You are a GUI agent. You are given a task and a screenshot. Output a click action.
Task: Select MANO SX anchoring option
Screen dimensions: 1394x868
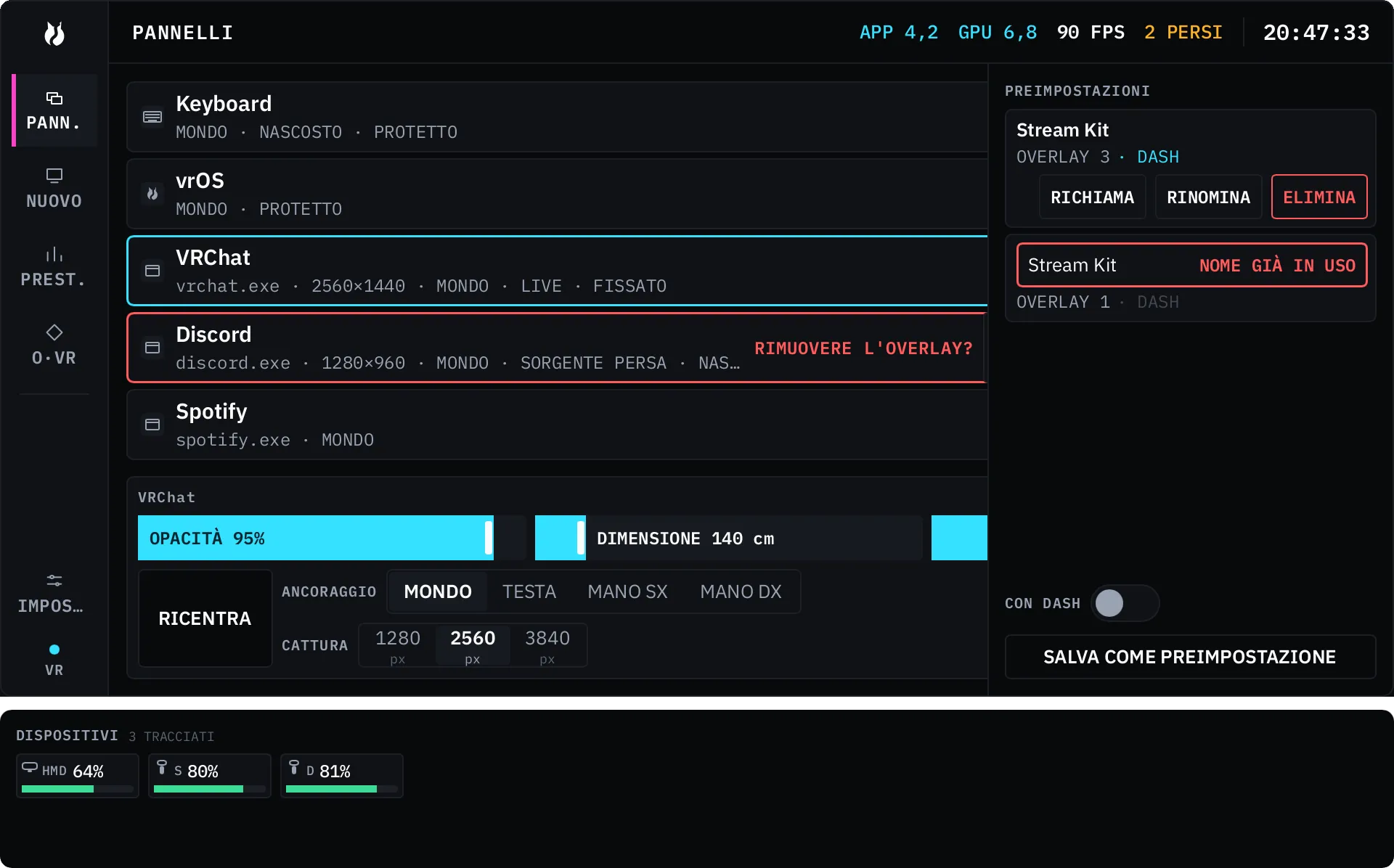(x=627, y=591)
